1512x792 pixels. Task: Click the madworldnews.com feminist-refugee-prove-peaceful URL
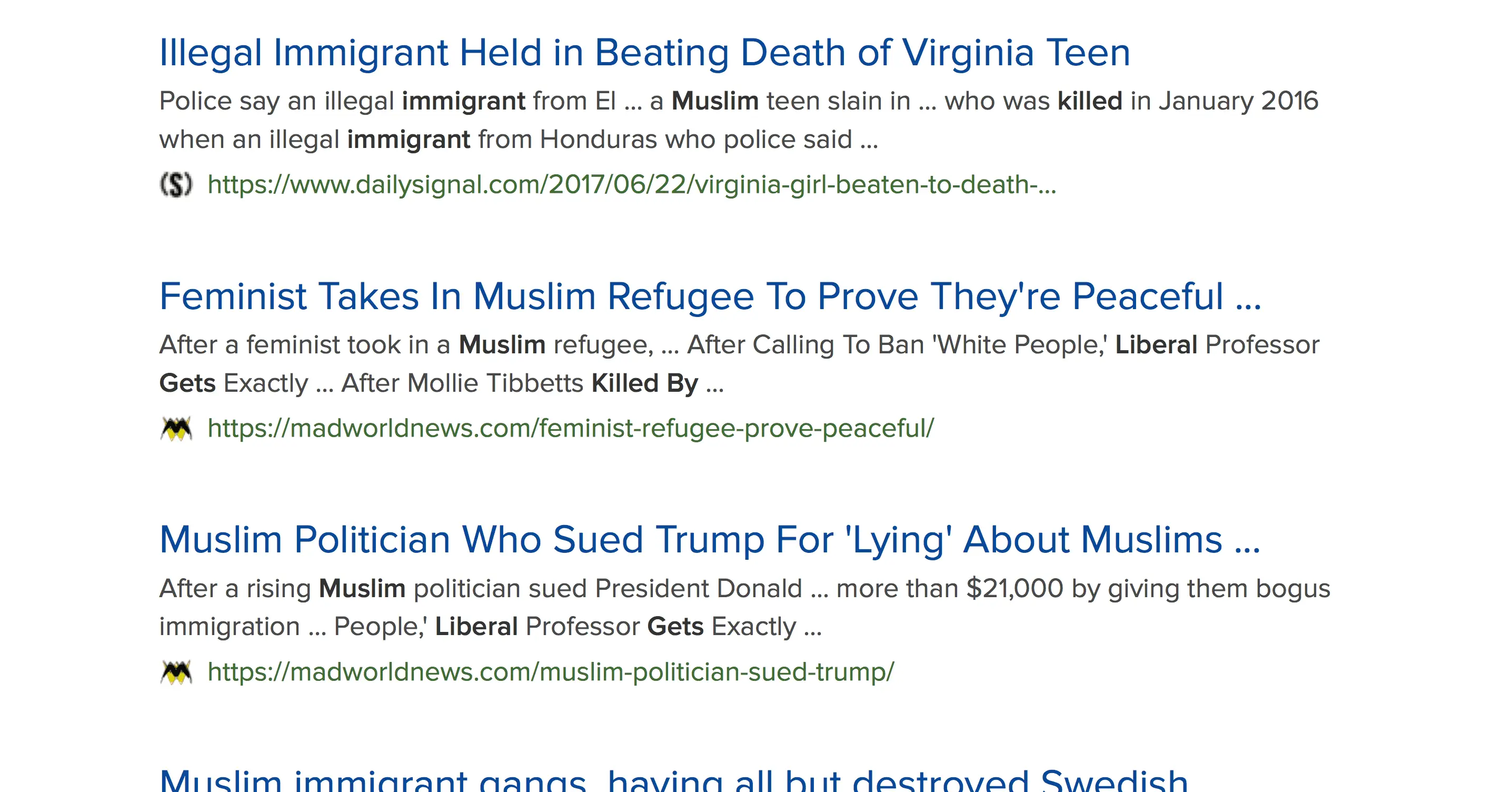[x=571, y=429]
